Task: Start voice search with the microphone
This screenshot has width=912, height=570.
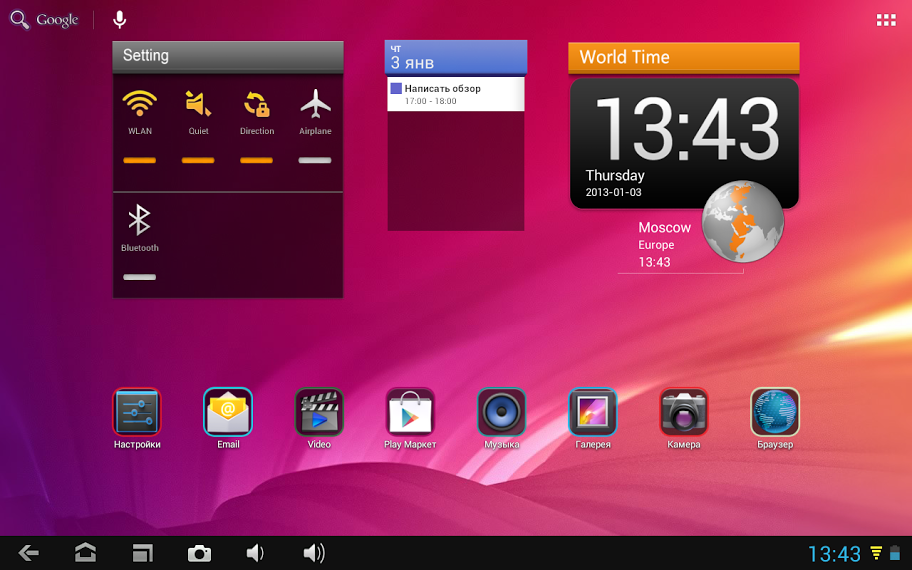Action: 119,20
